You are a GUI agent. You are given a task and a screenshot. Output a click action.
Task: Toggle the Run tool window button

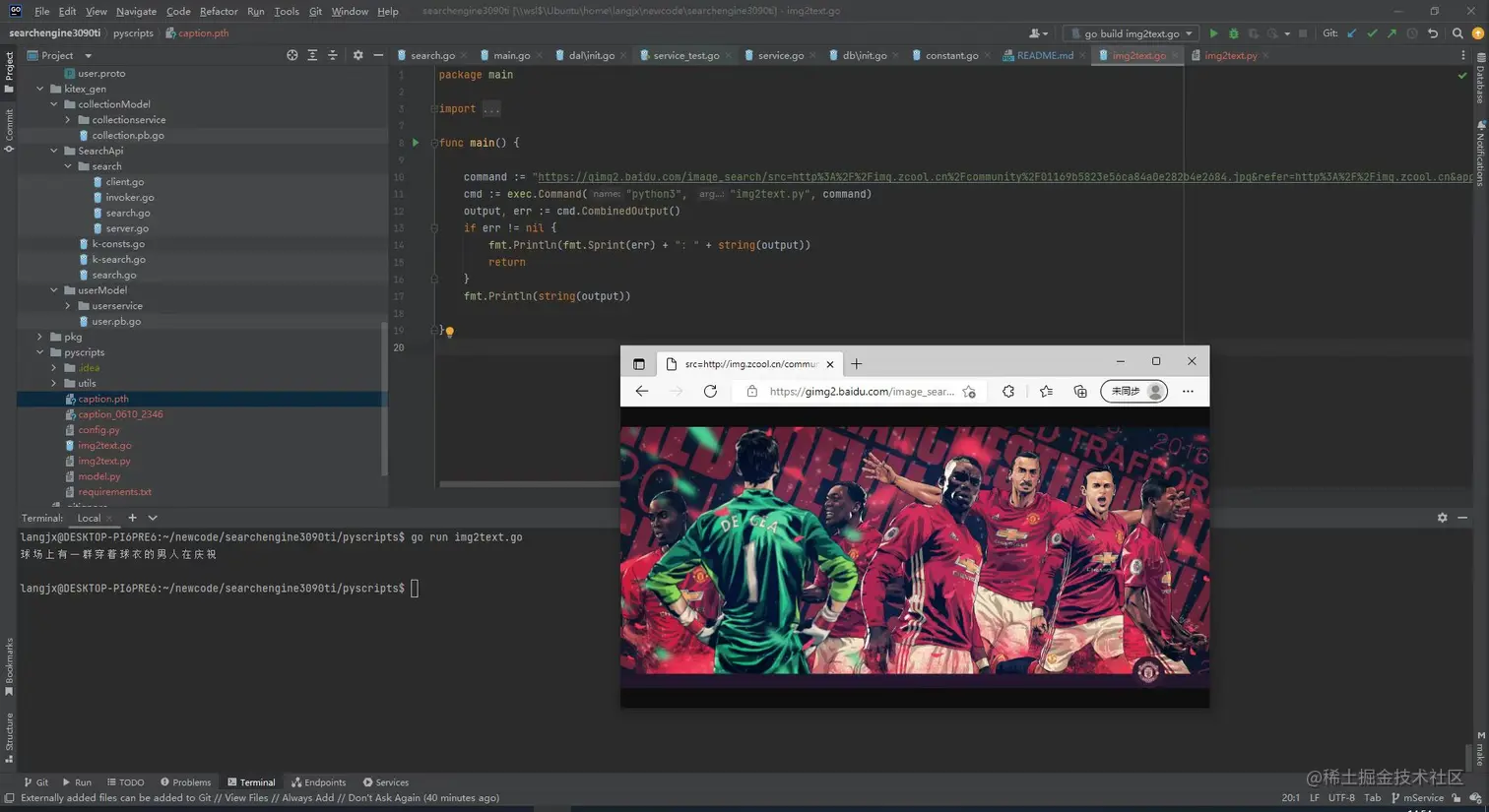click(x=77, y=782)
